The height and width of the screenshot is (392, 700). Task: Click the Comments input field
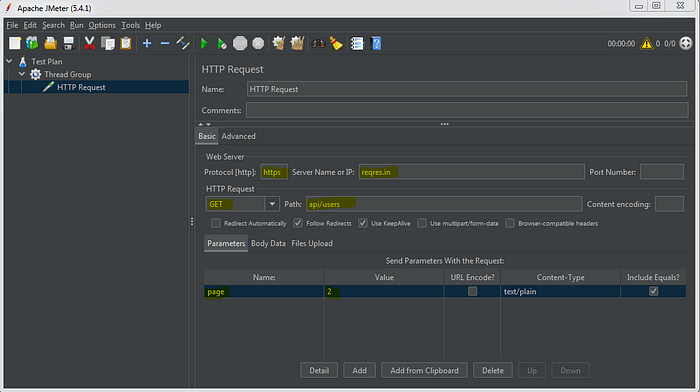(467, 110)
